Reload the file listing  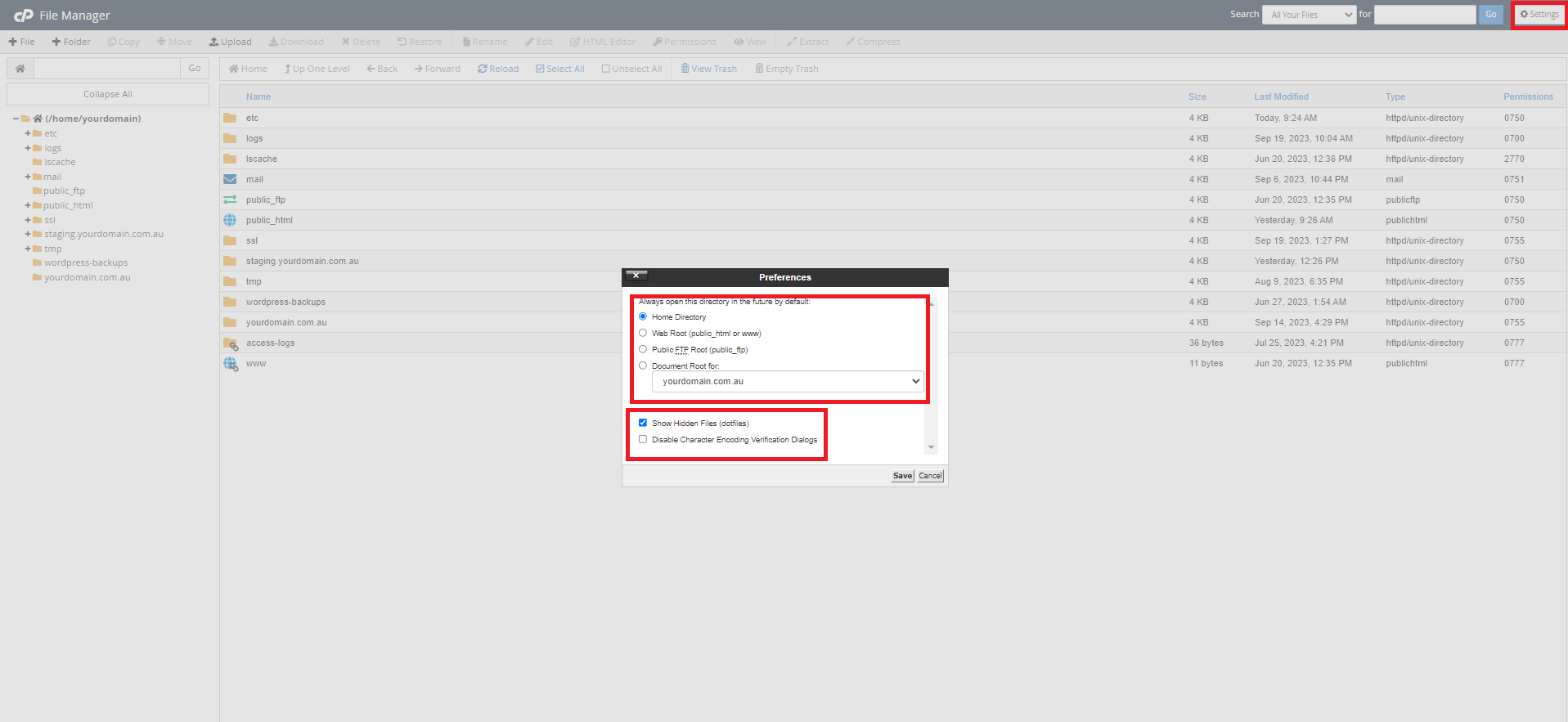(x=498, y=69)
